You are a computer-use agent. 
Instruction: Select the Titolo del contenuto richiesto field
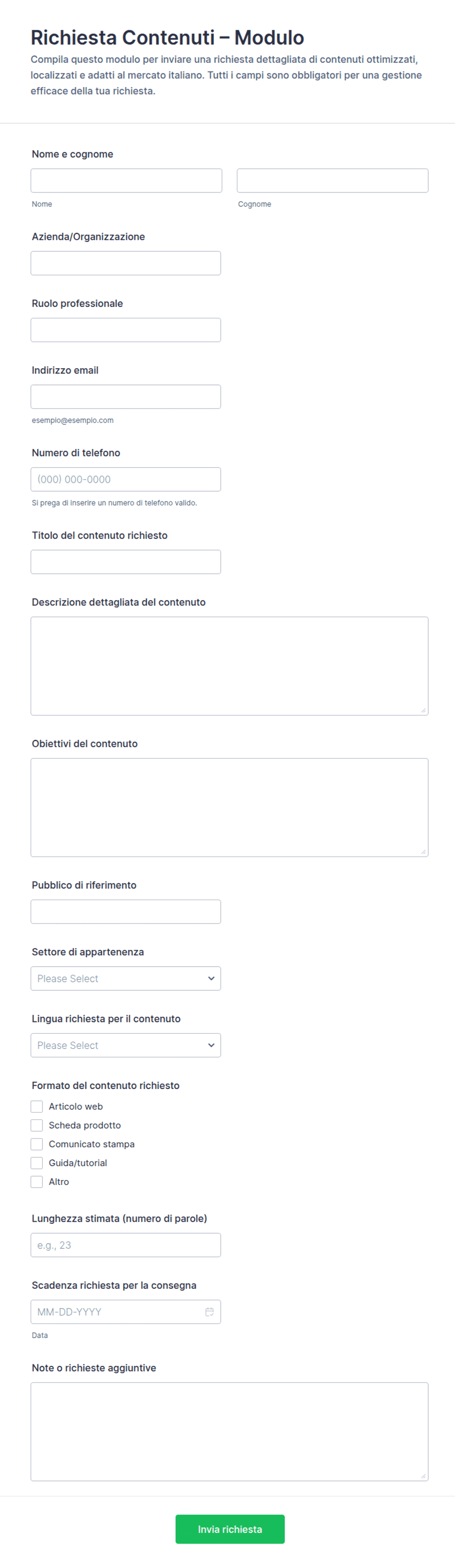(126, 562)
